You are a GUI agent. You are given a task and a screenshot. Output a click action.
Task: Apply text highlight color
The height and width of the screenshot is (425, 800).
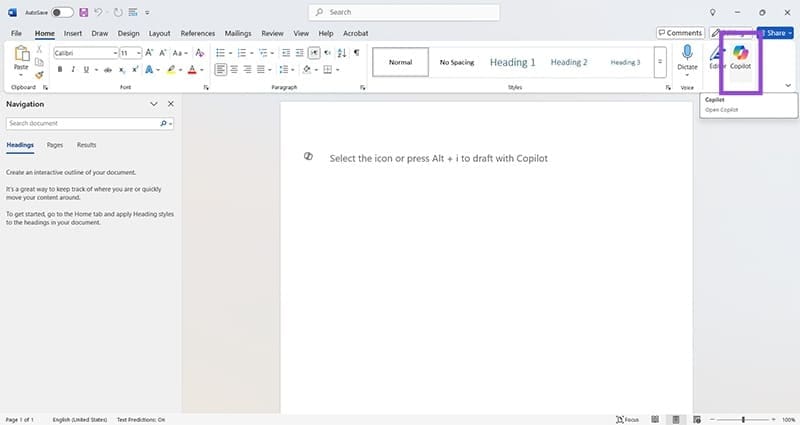[171, 70]
